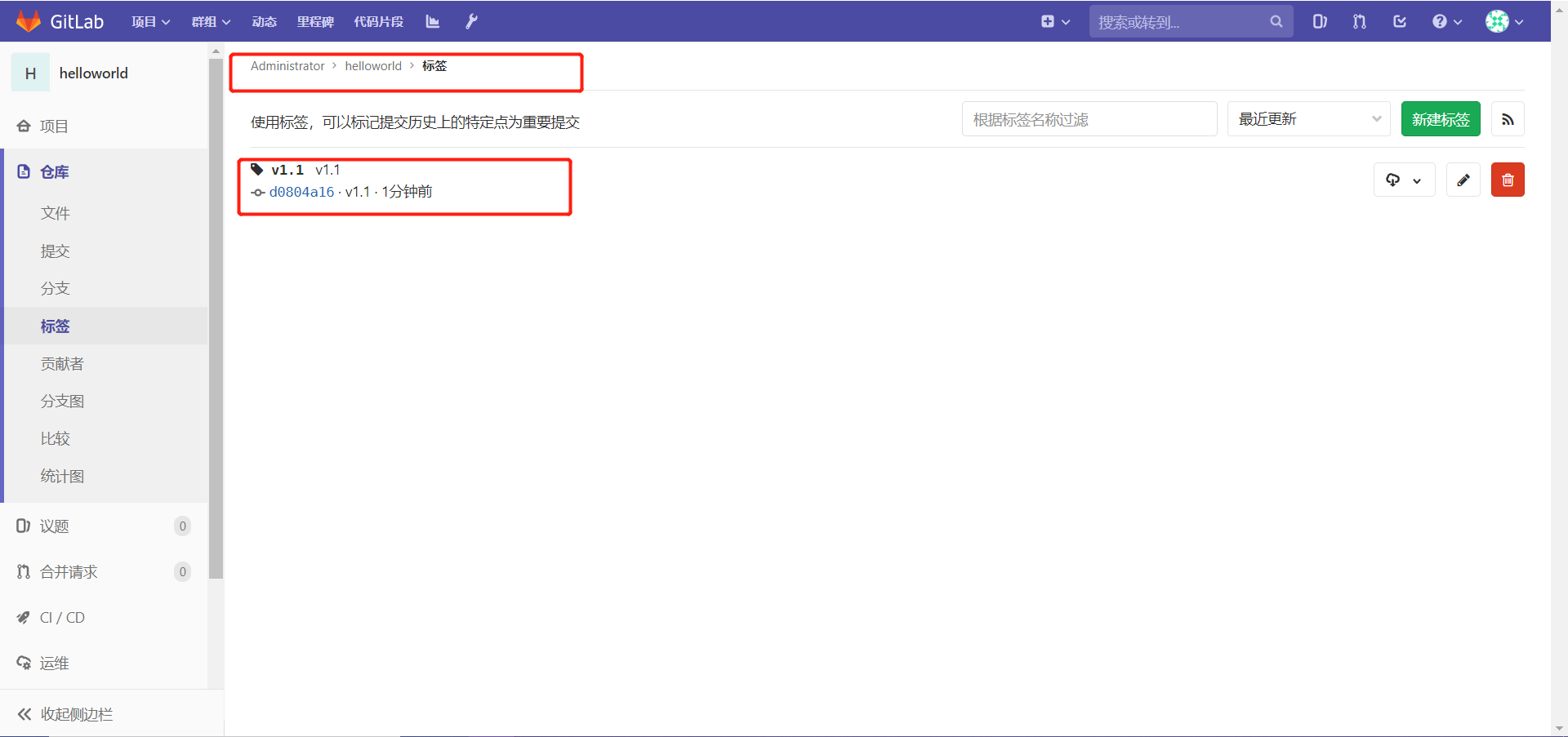Open 里程碑 in top navbar
The image size is (1568, 737).
point(315,22)
